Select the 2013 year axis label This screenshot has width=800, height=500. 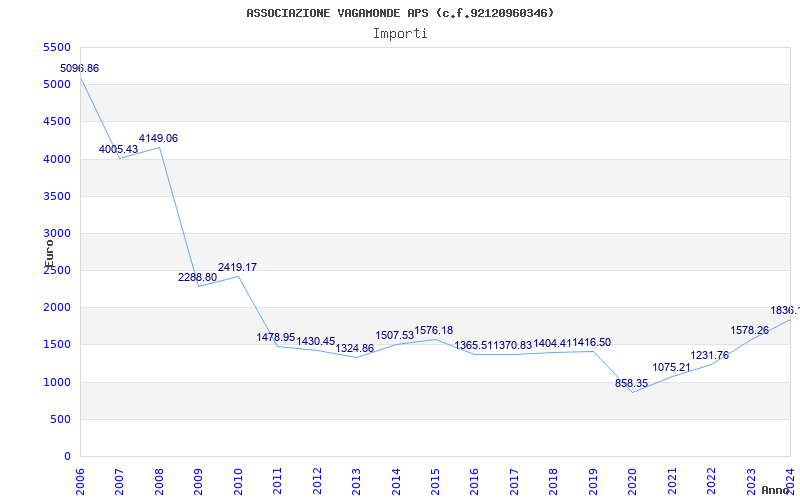pyautogui.click(x=356, y=481)
